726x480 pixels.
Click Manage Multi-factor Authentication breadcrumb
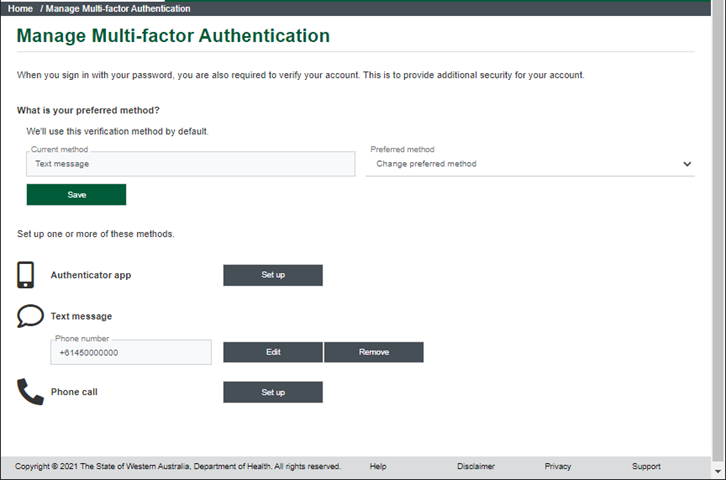pyautogui.click(x=118, y=8)
